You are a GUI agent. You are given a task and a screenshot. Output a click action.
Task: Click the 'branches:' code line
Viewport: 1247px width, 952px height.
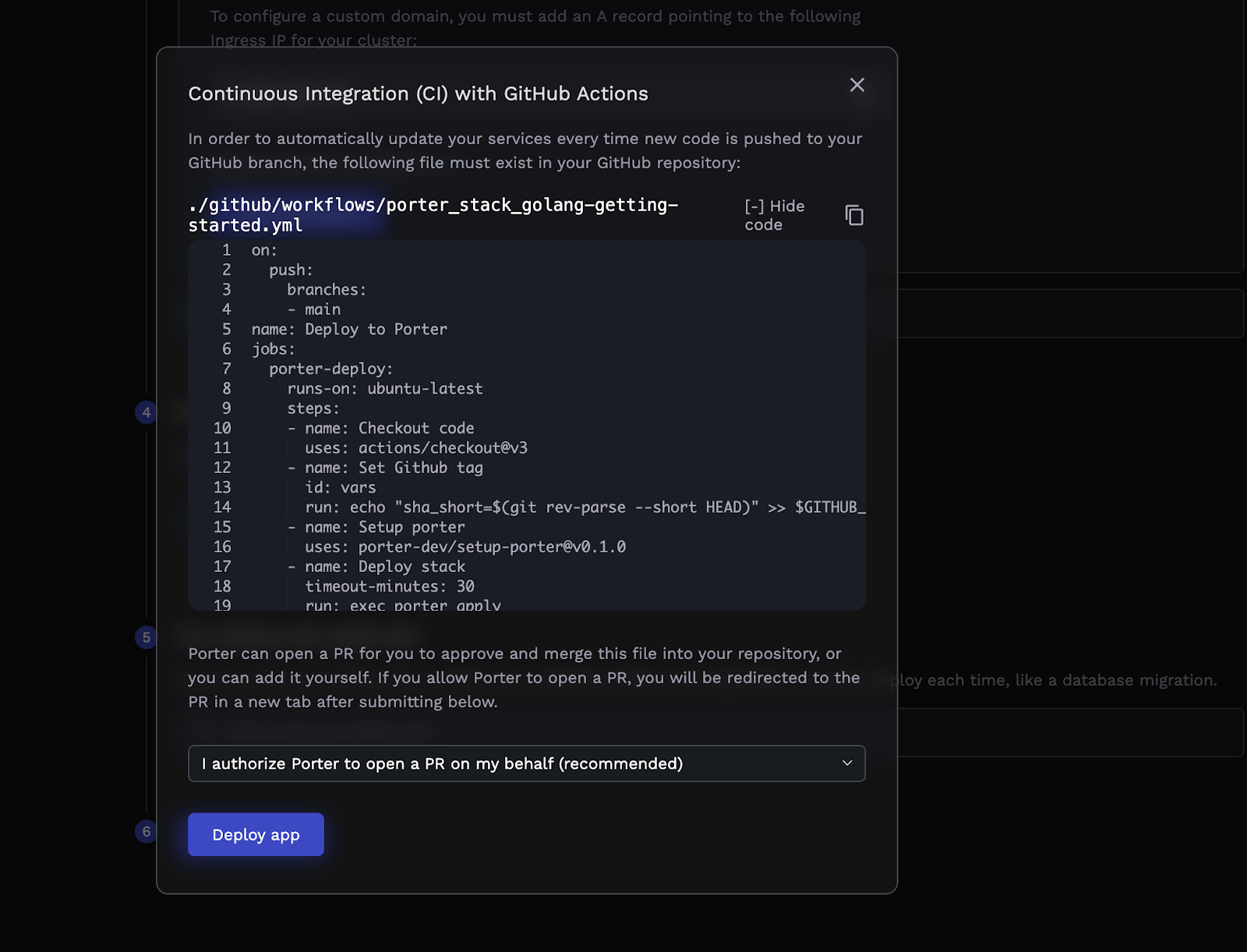tap(327, 290)
